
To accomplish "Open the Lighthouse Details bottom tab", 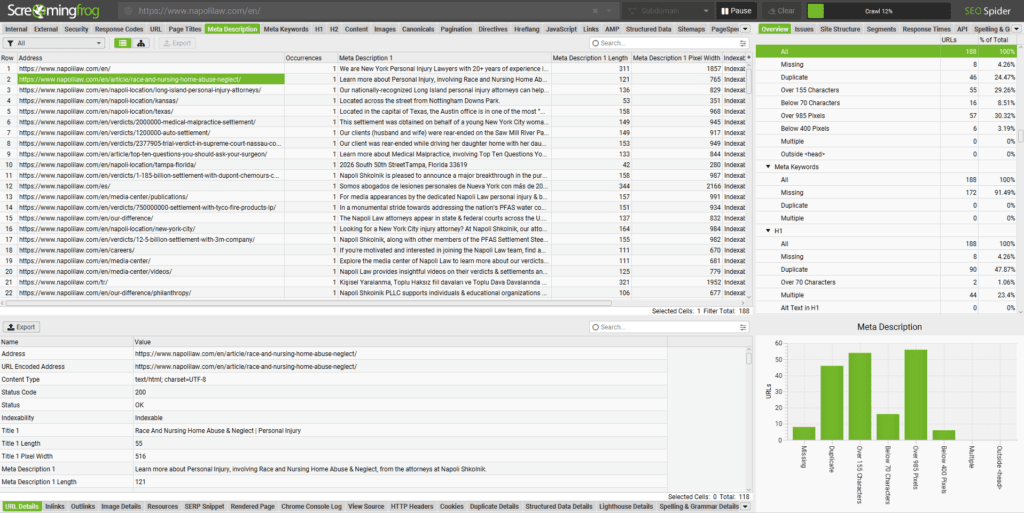I will 626,506.
